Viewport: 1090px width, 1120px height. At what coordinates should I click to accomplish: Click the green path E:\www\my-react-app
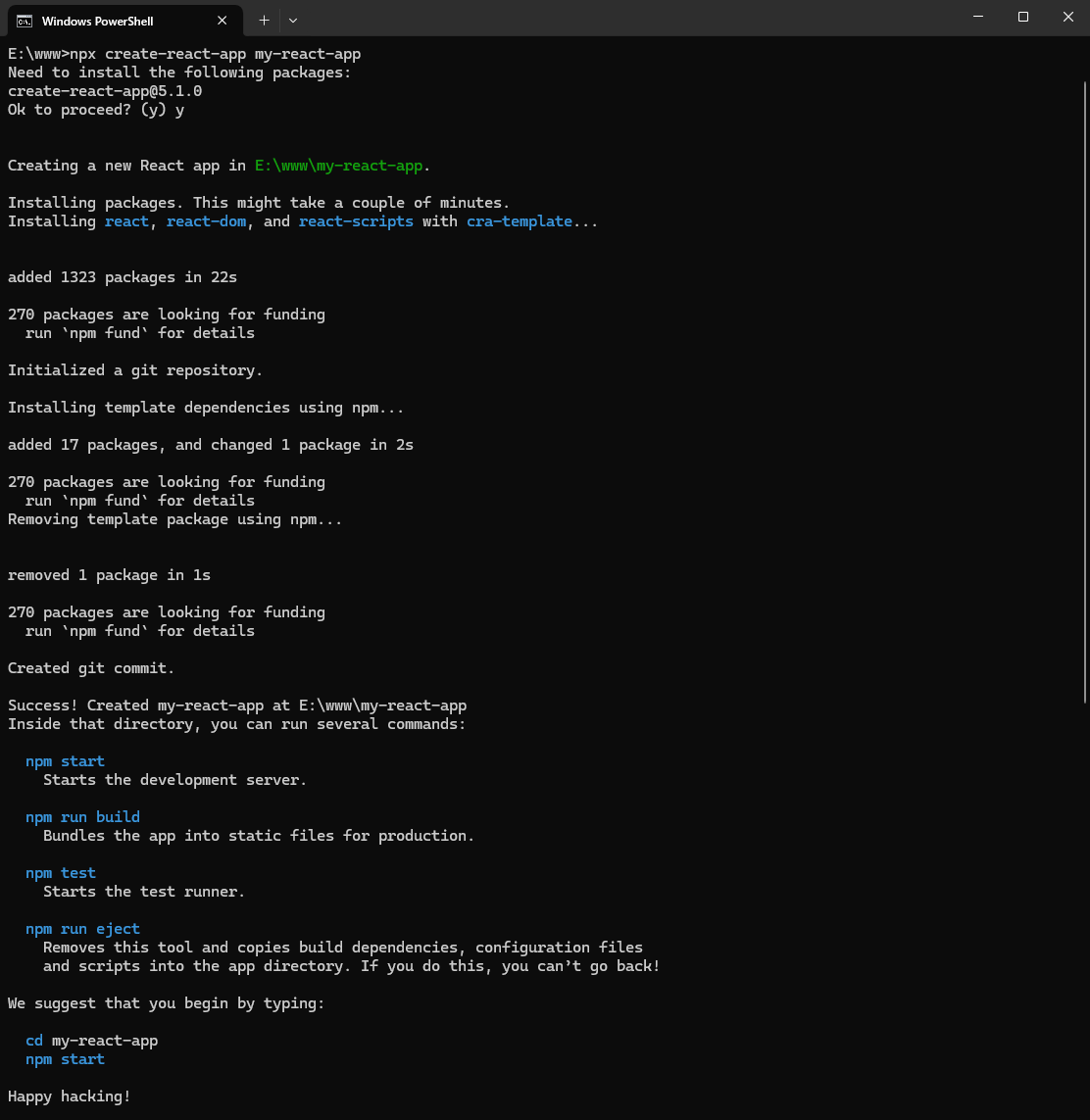pos(339,166)
